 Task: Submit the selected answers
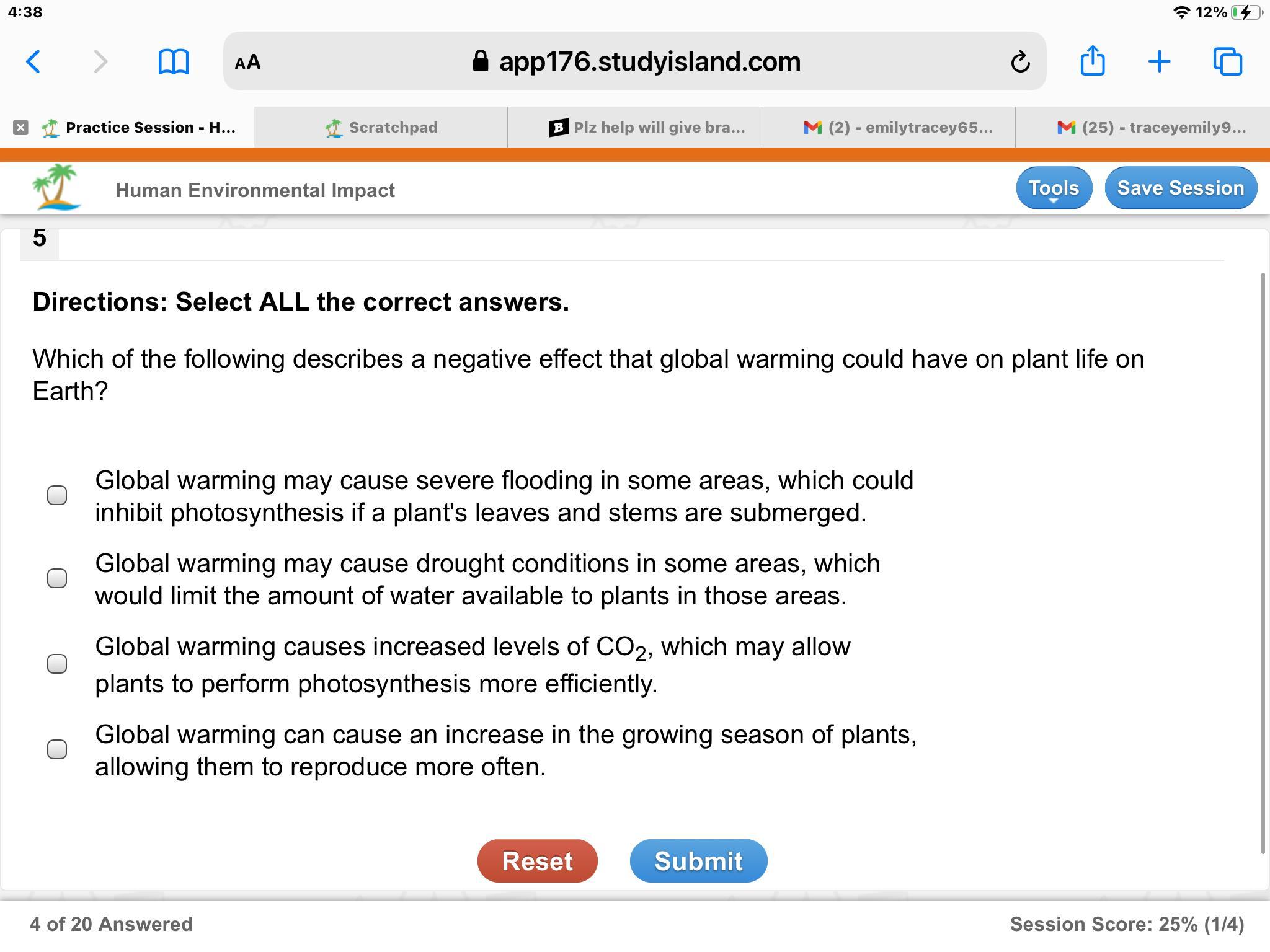[698, 861]
